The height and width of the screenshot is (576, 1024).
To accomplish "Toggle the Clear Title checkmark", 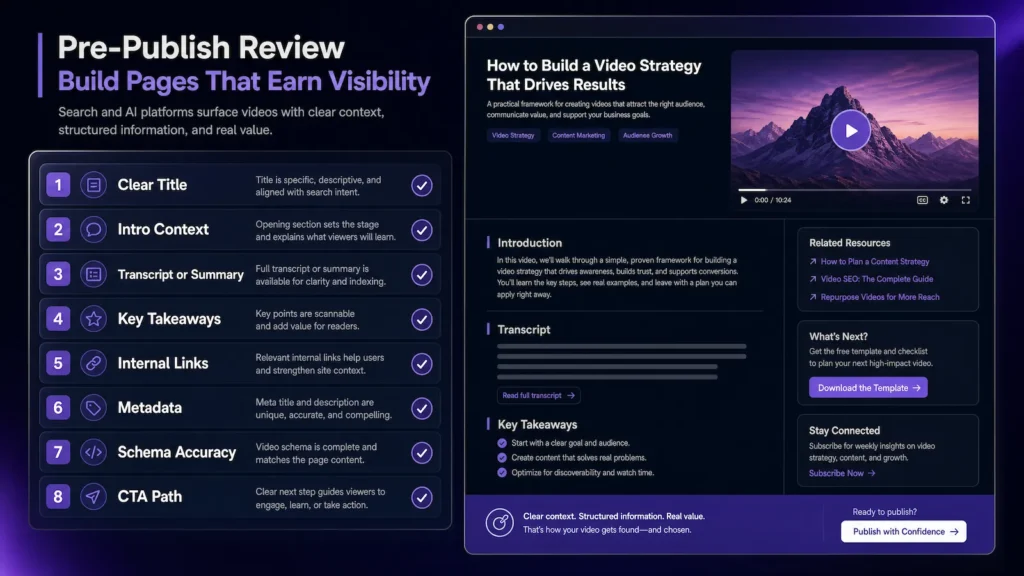I will [422, 185].
